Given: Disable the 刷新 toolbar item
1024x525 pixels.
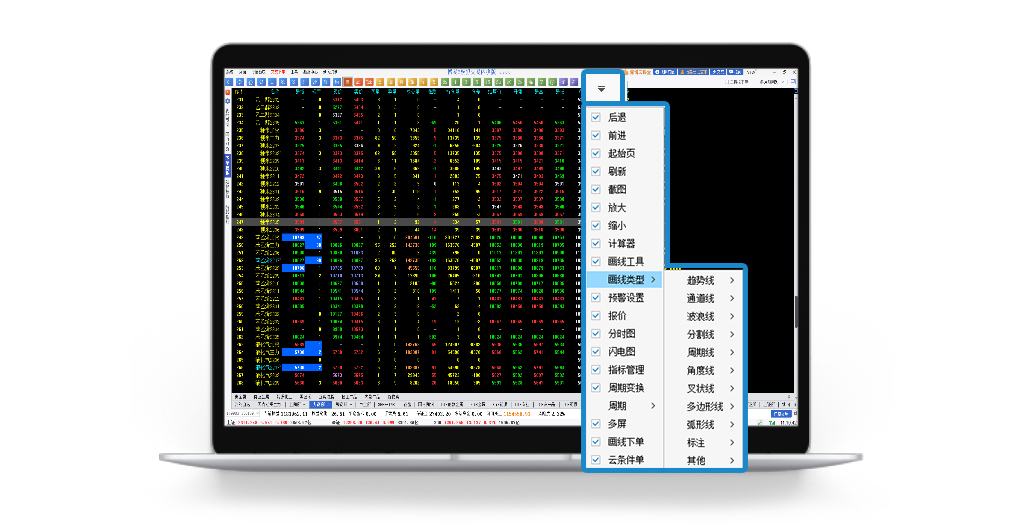Looking at the screenshot, I should (596, 172).
